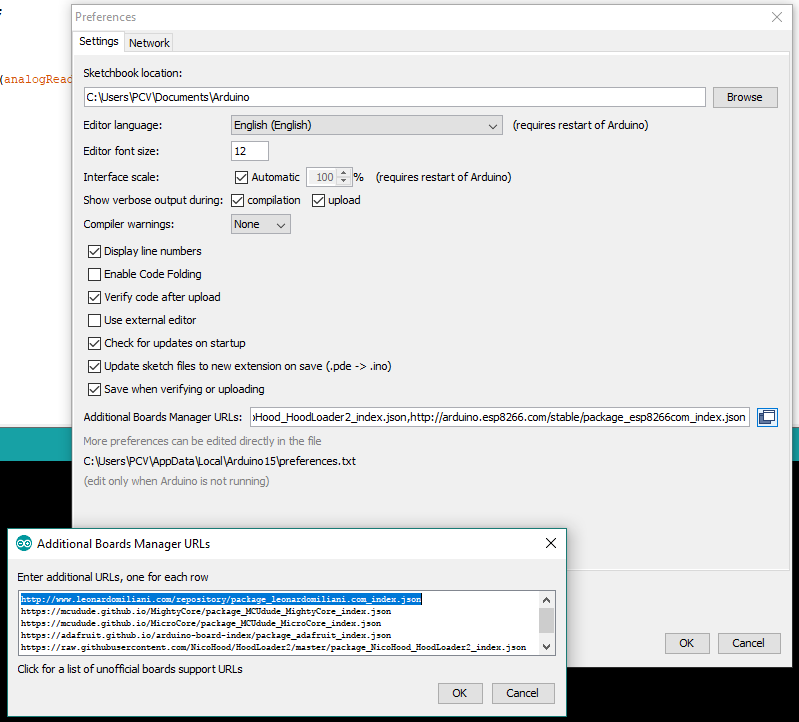Select the MightyCore package URL row
Image resolution: width=799 pixels, height=722 pixels.
(206, 611)
